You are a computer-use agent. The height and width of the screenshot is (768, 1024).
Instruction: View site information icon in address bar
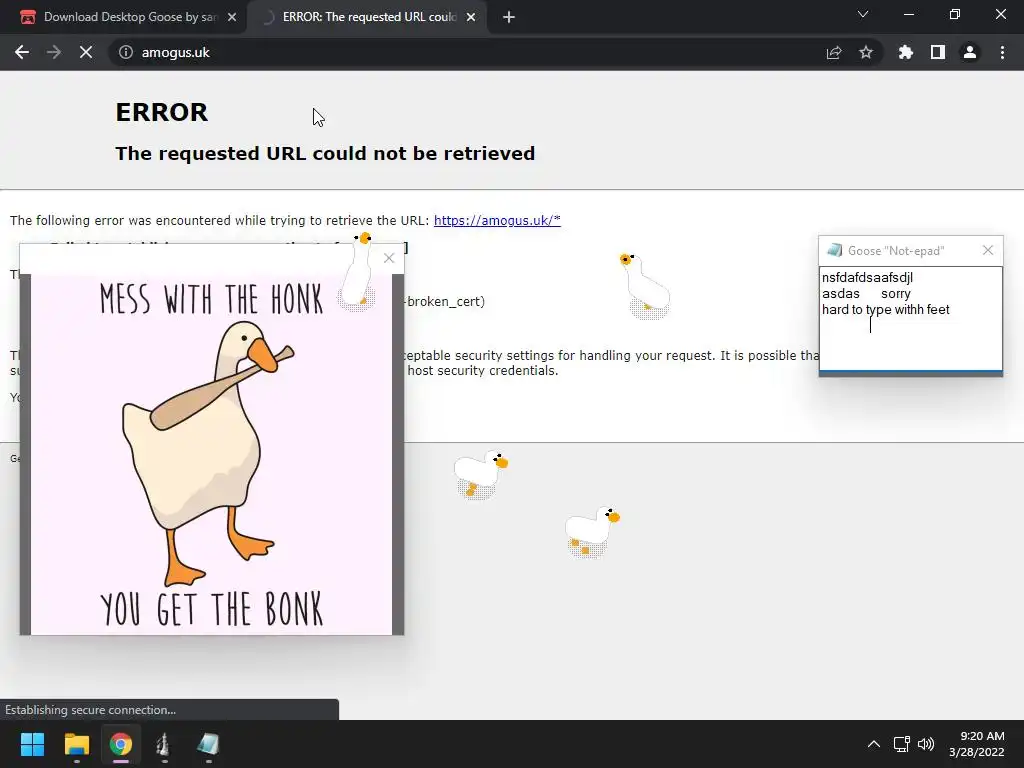125,52
